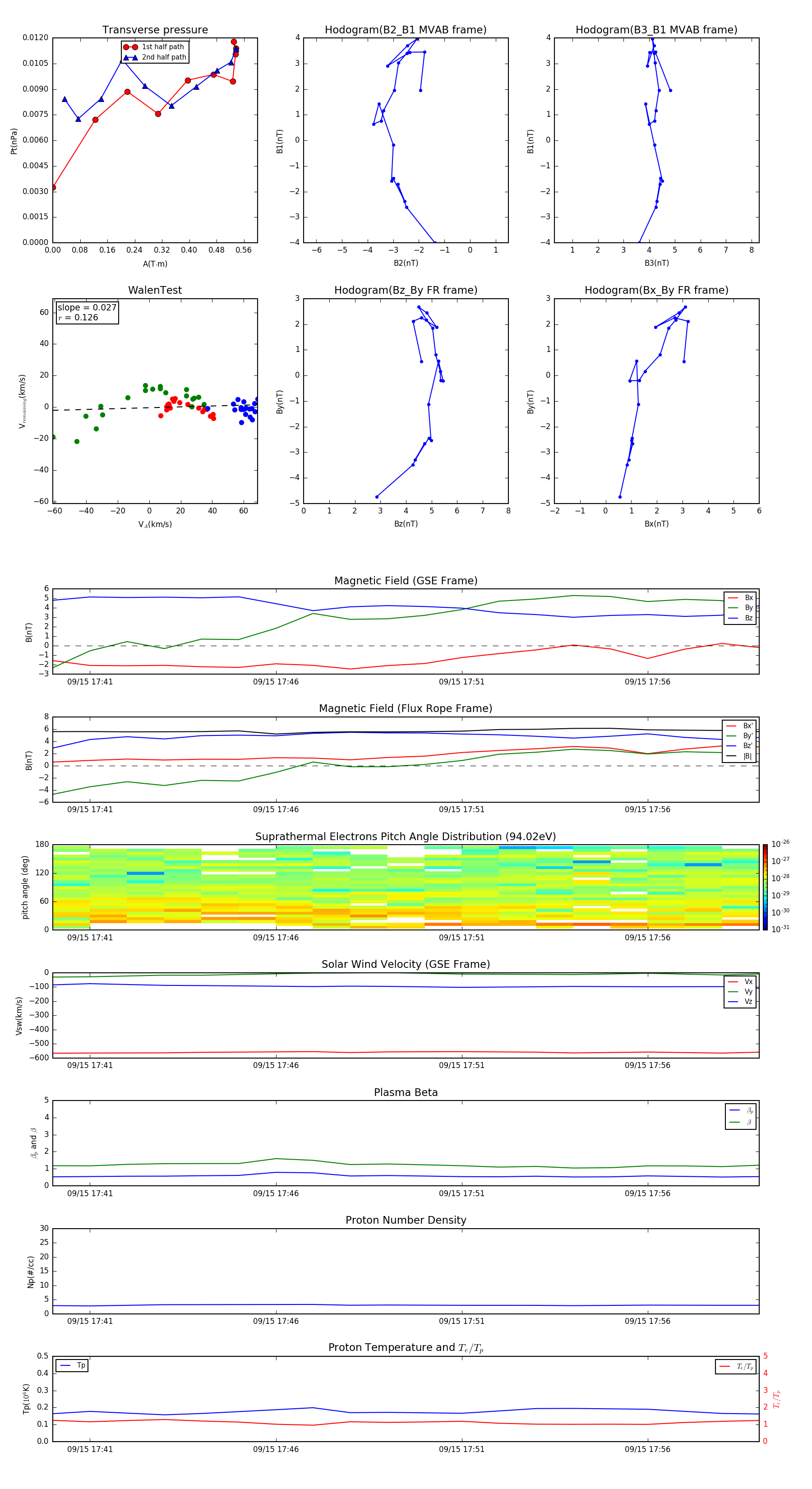The image size is (812, 1489).
Task: Click 'Solar Wind Velocity (GSE Frame)' title
Action: (x=406, y=964)
